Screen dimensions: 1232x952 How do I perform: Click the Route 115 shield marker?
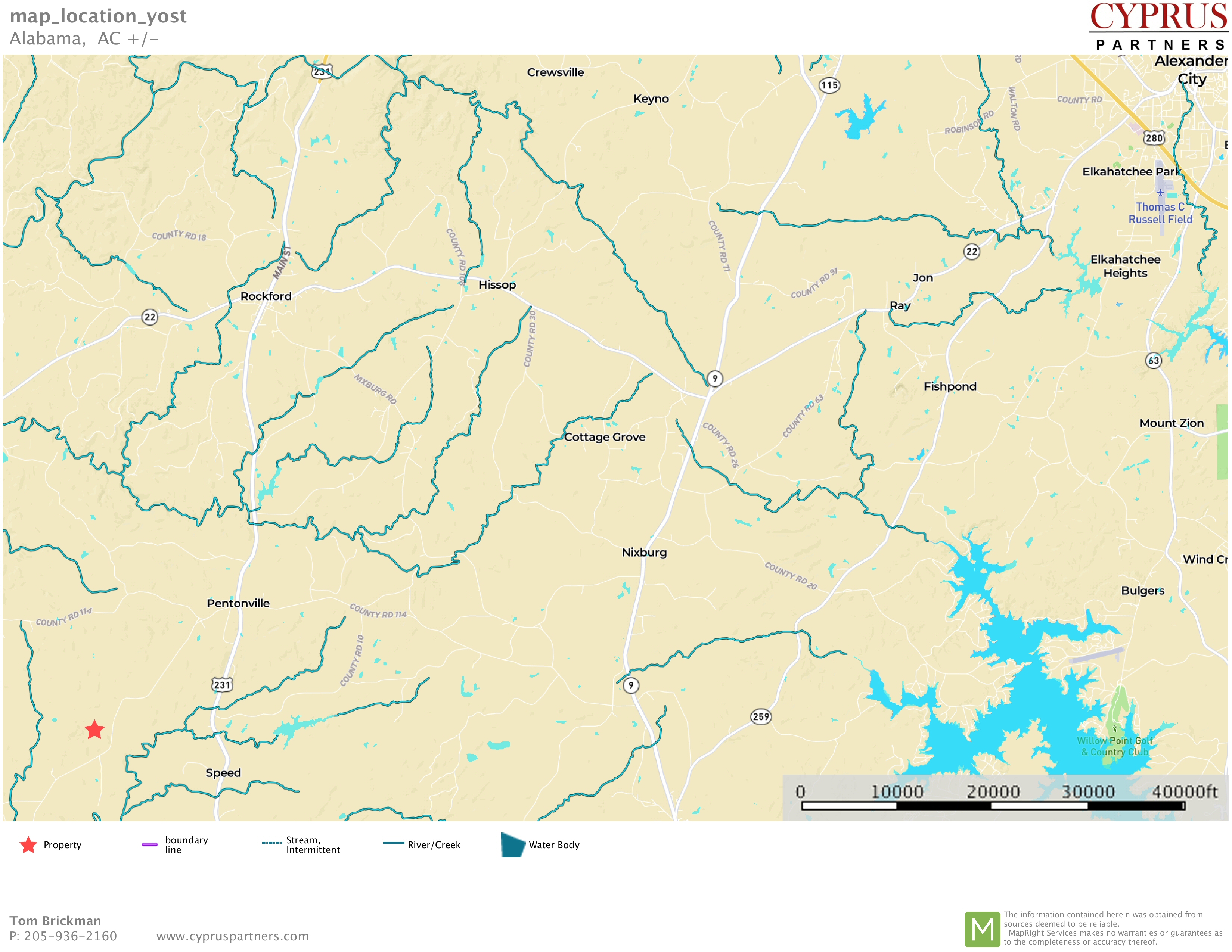pos(829,86)
